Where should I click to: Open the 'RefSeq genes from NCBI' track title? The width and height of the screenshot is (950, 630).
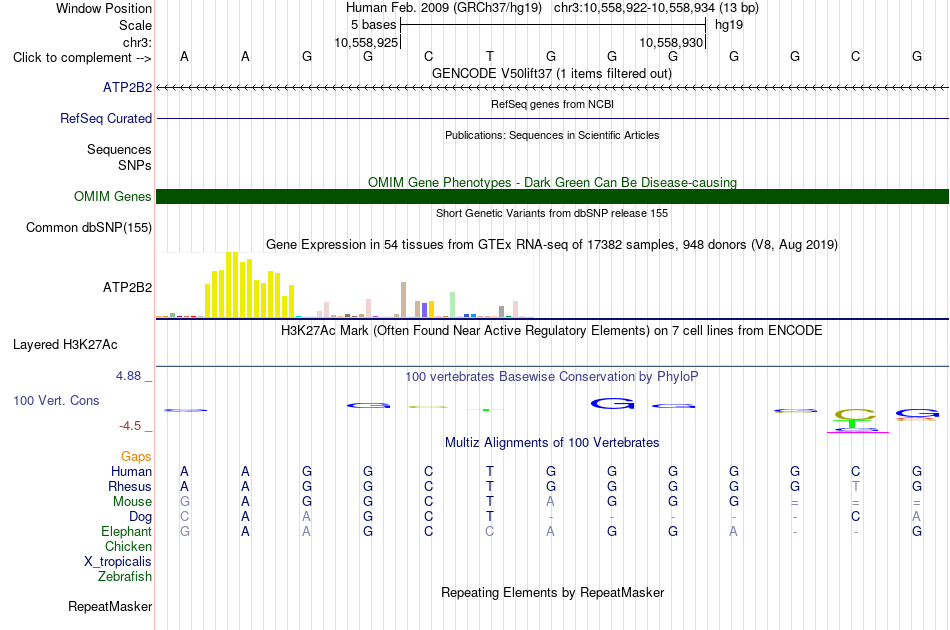tap(552, 104)
